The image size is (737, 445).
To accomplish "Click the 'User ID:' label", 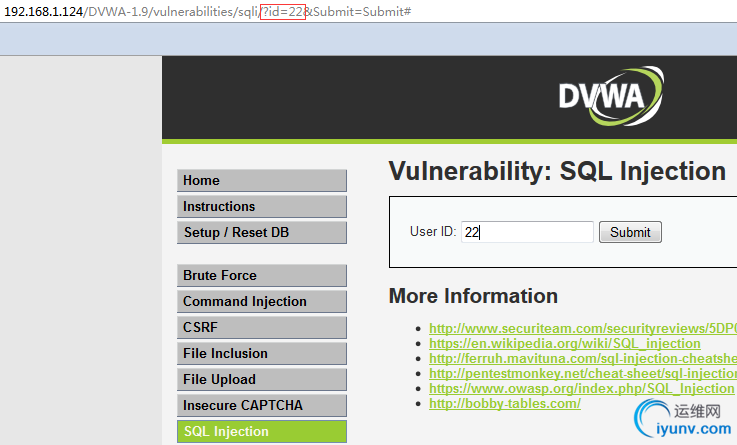I will 433,232.
